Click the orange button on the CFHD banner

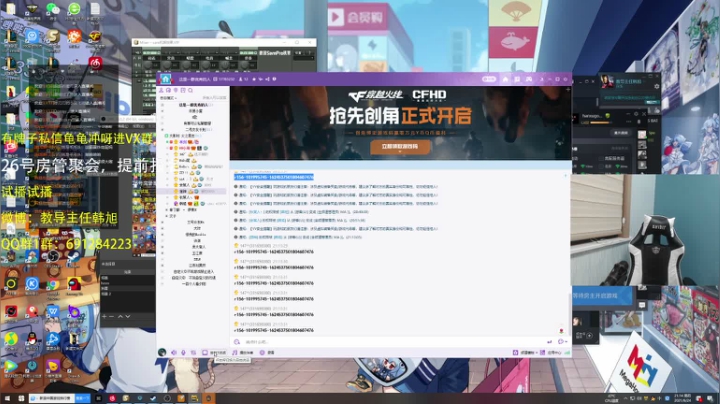click(400, 146)
